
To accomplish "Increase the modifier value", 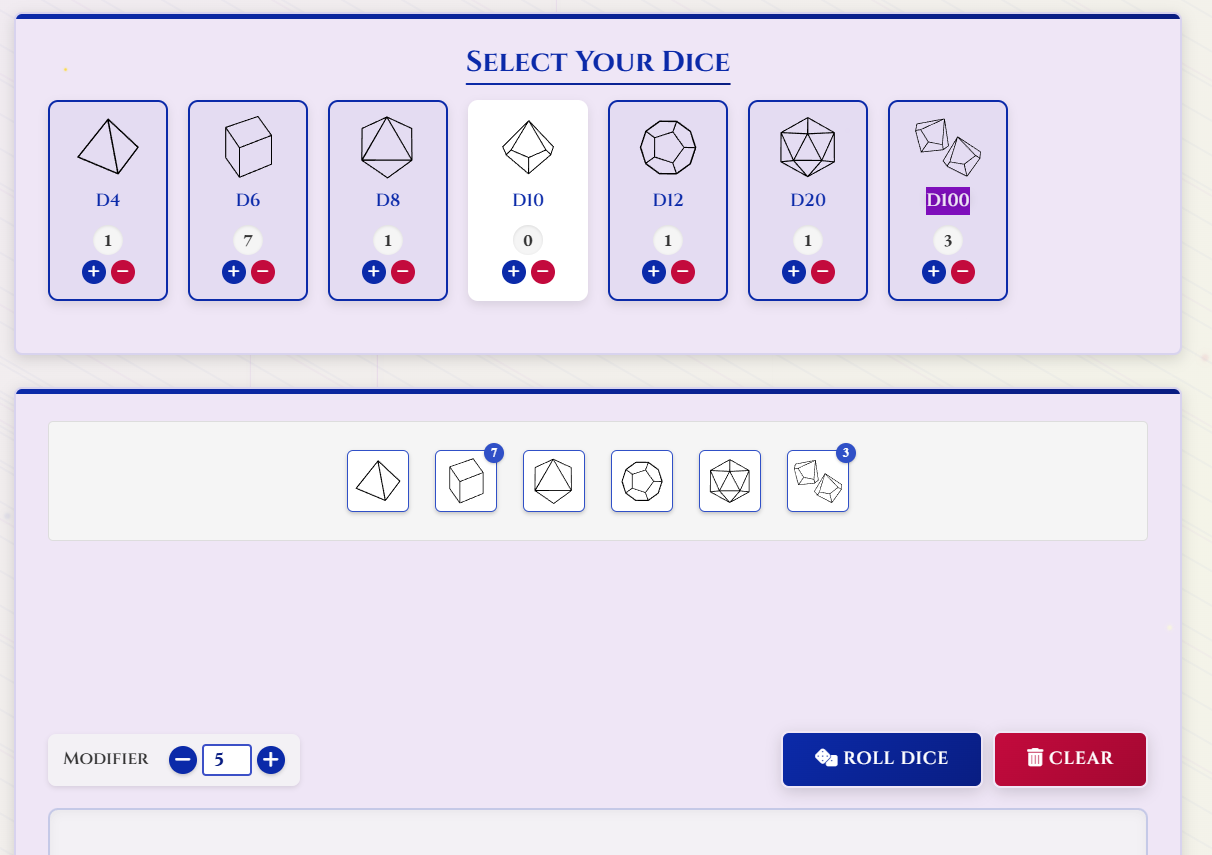I will pos(270,760).
